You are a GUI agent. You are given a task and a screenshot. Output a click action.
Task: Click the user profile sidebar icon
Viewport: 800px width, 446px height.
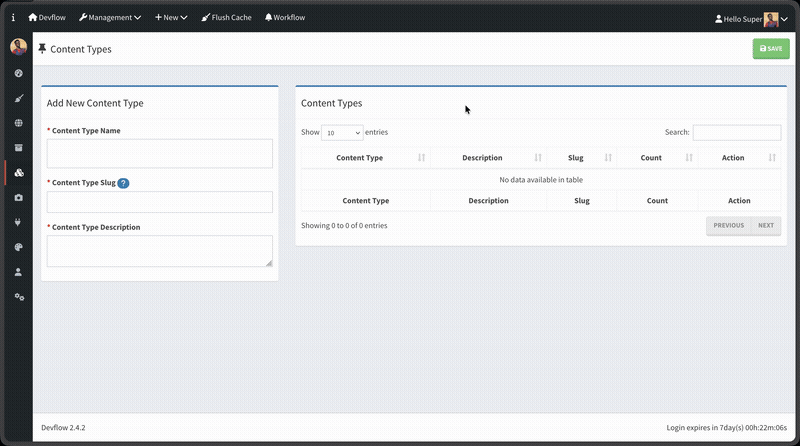18,272
